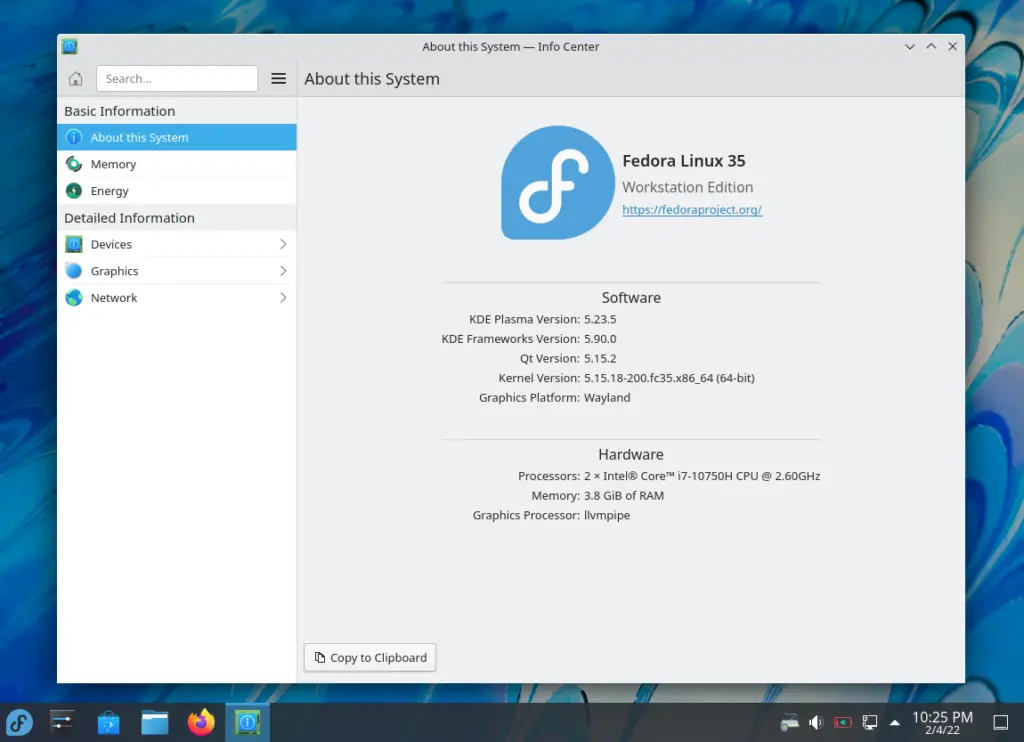View Energy information in Info Center

click(x=108, y=190)
